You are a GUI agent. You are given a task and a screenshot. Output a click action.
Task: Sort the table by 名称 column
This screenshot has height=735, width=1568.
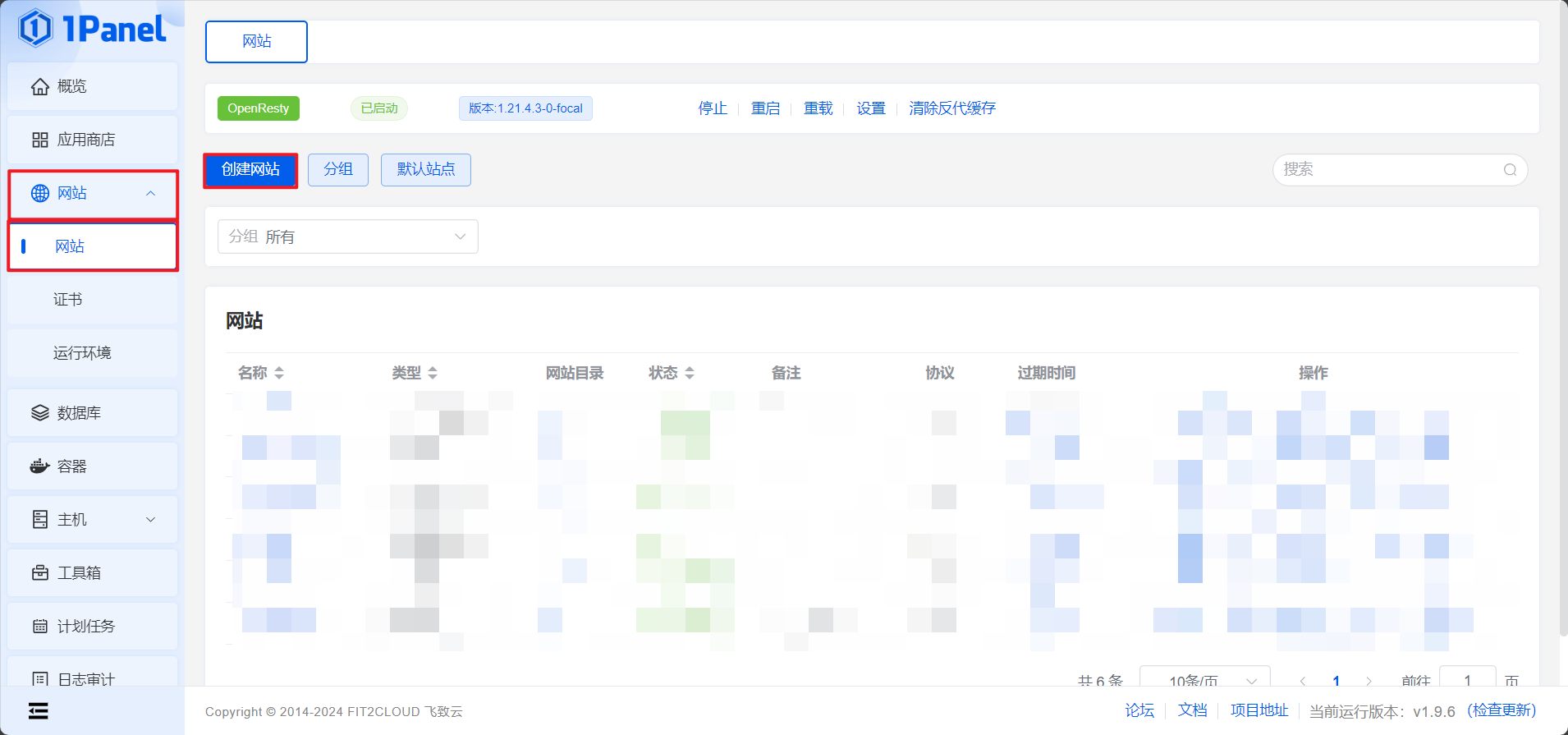(279, 373)
